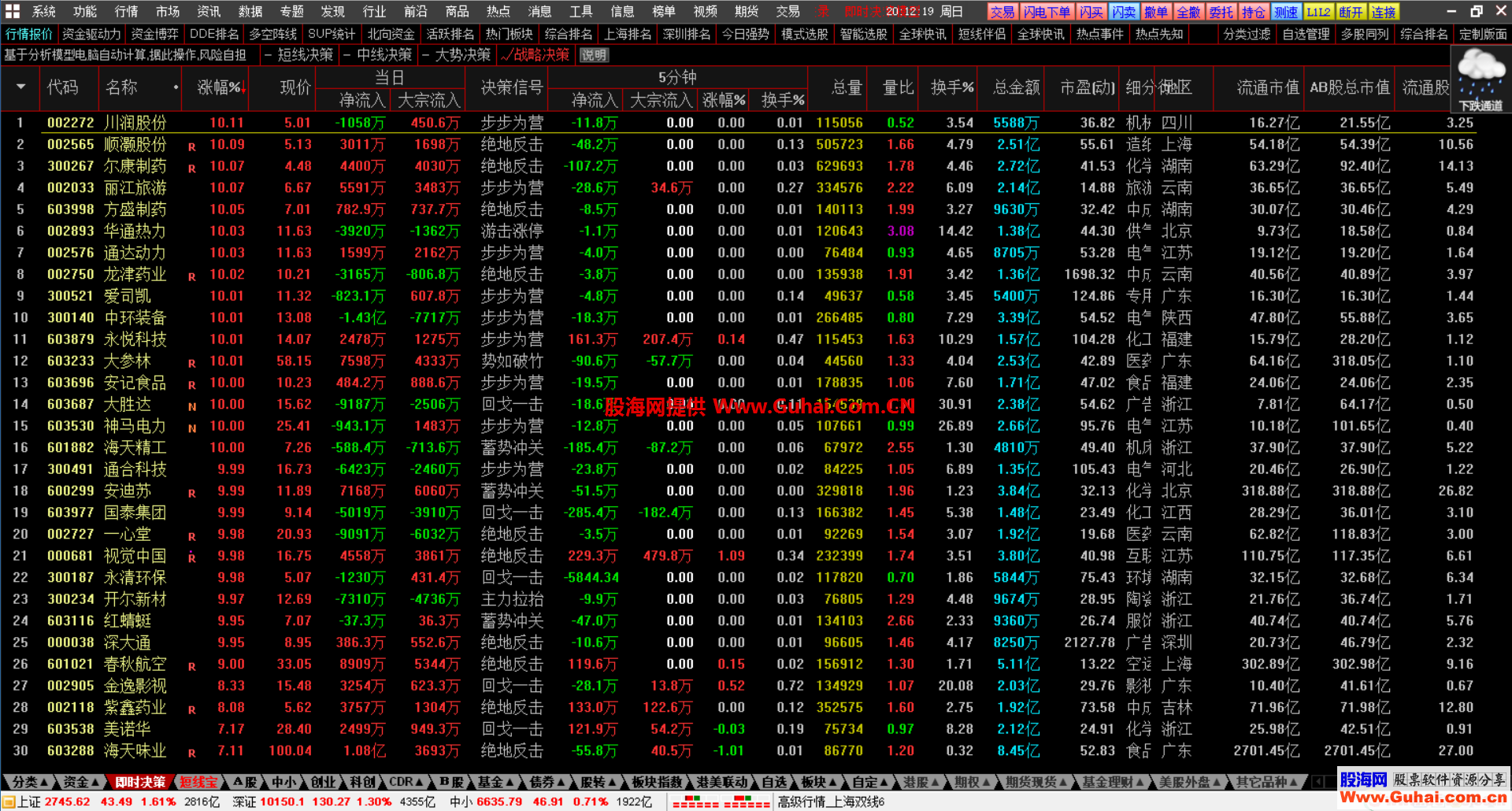Click the 断开 disconnect button

click(x=1351, y=12)
